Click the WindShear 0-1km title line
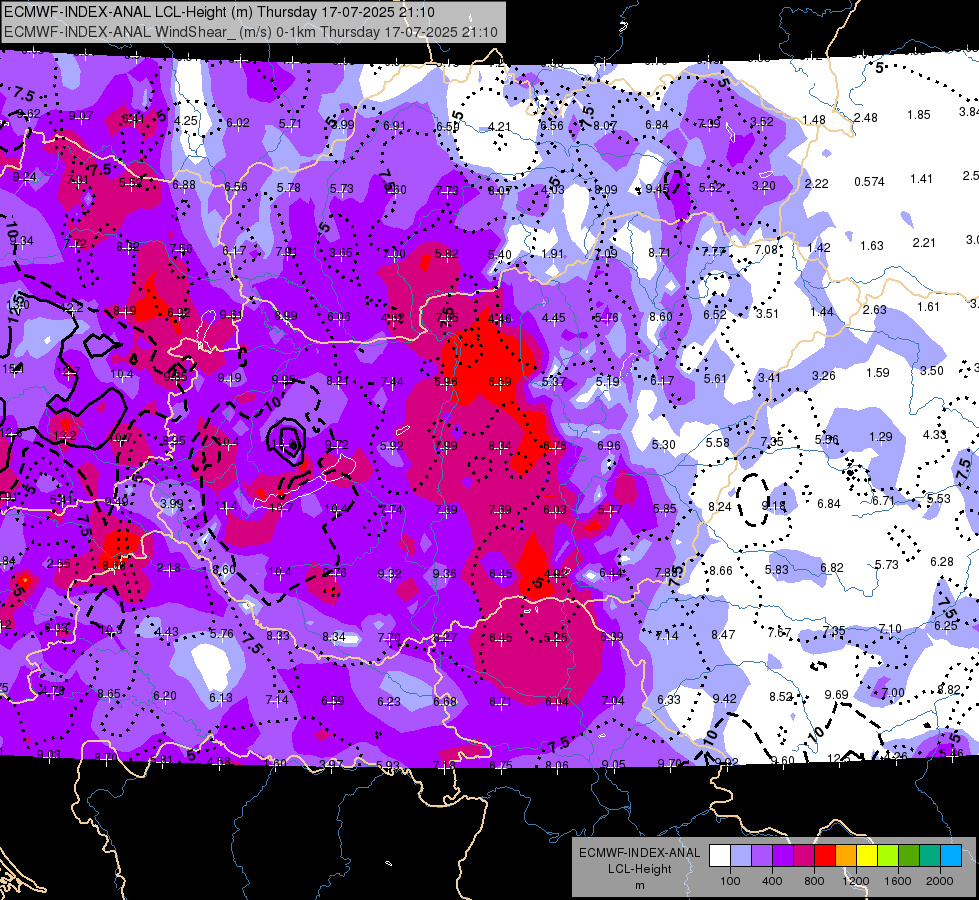 coord(250,32)
